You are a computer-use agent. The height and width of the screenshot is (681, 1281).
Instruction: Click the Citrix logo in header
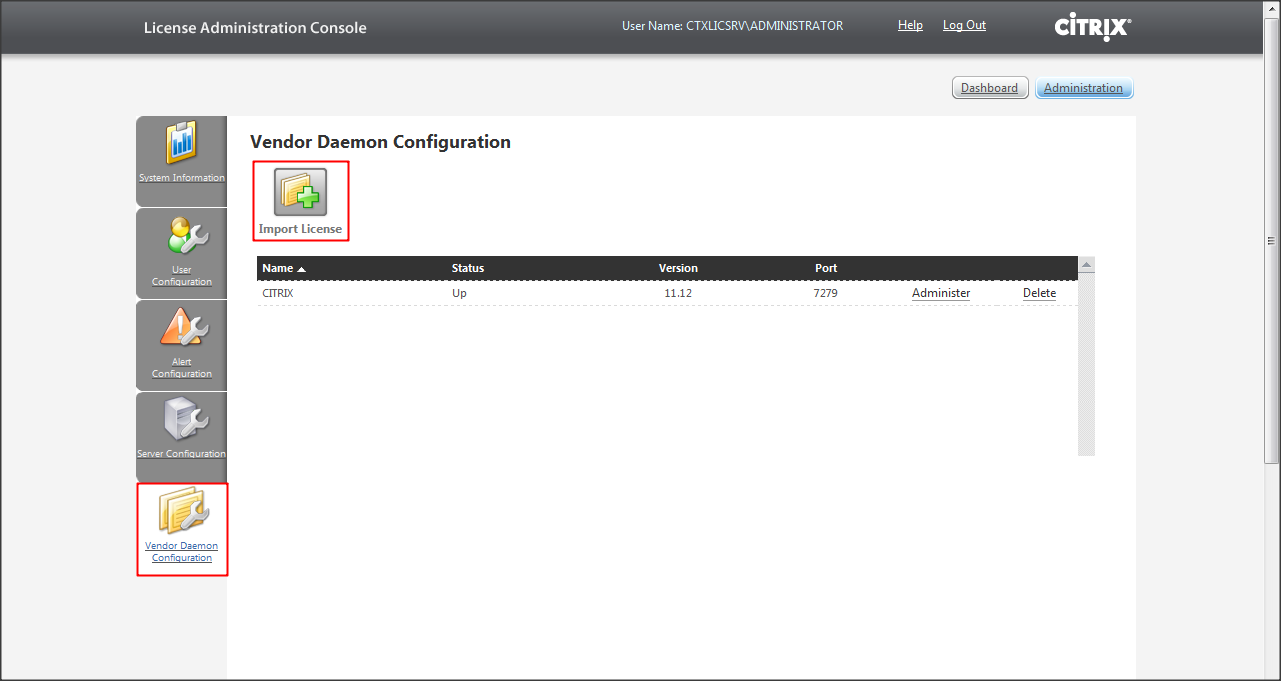coord(1092,27)
